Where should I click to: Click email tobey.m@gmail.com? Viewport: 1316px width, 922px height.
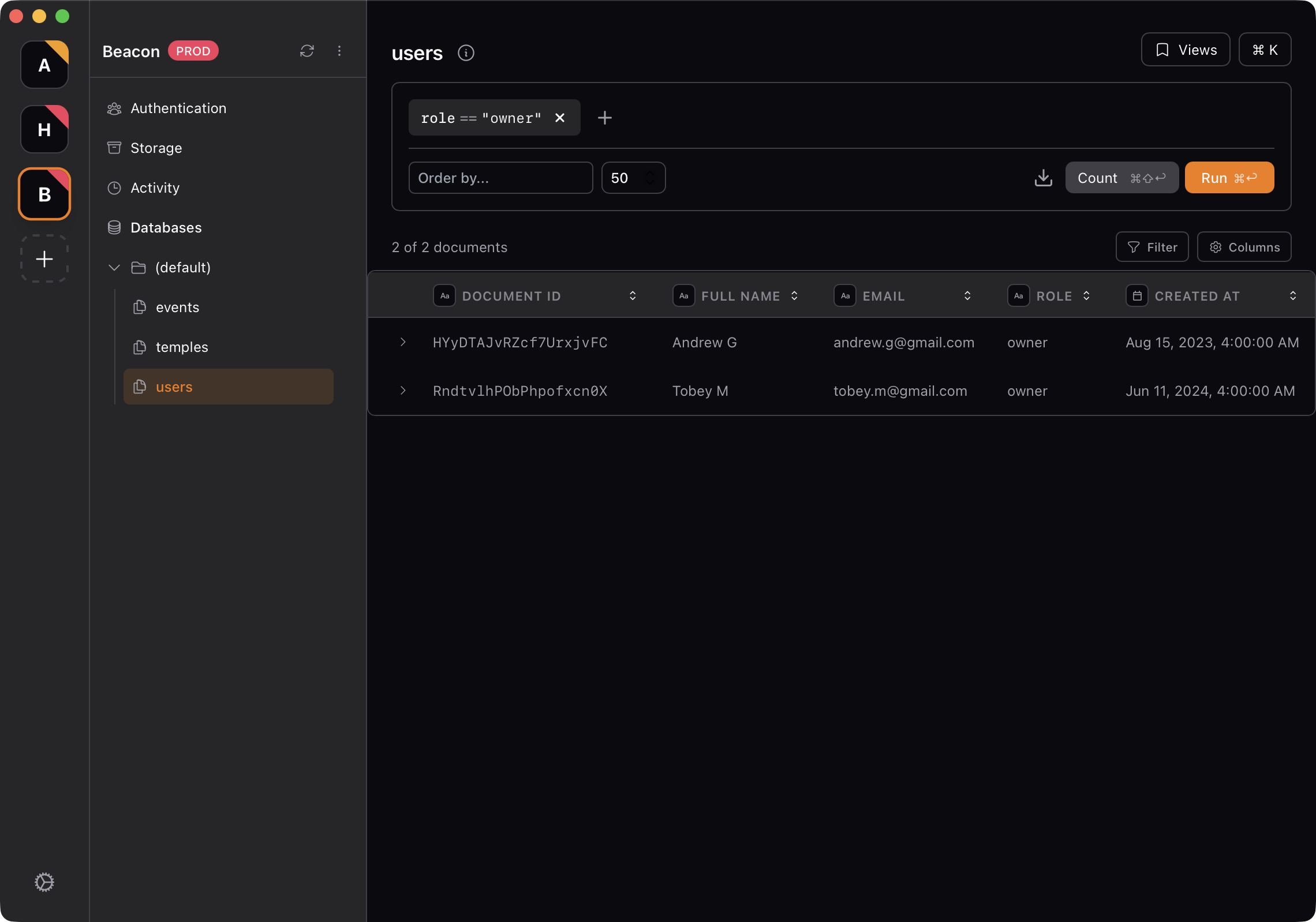900,391
